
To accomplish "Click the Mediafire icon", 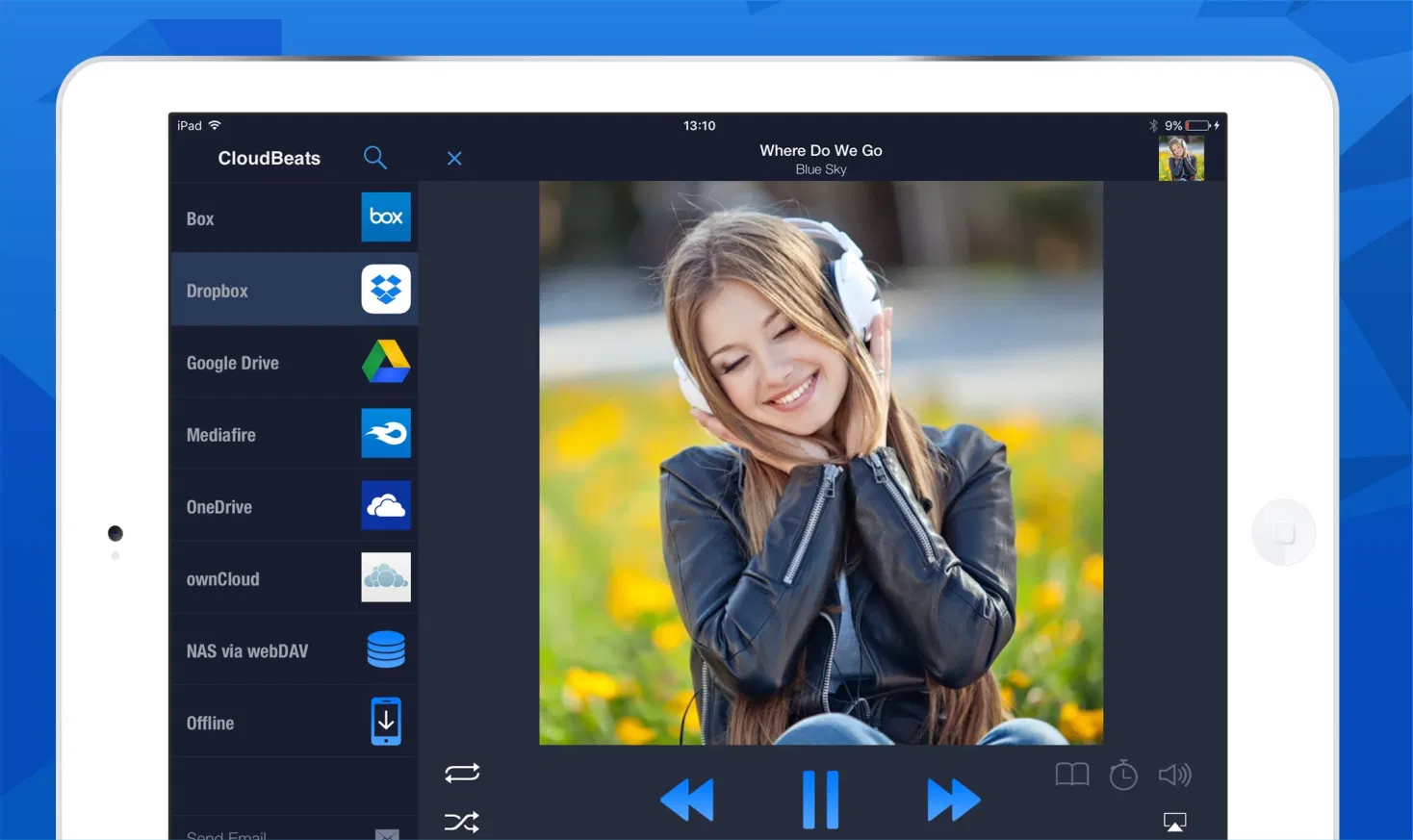I will [x=386, y=434].
